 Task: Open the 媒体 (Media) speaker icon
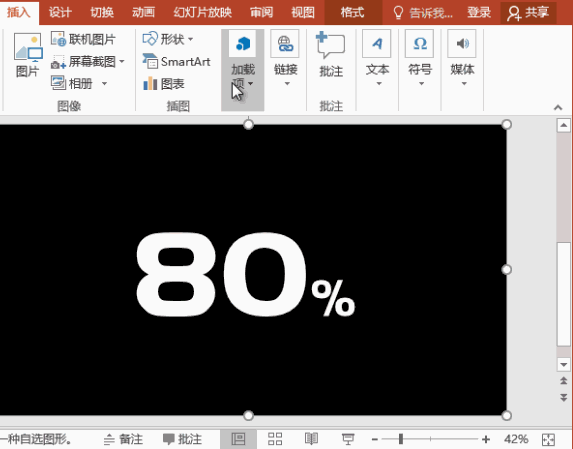pos(462,44)
